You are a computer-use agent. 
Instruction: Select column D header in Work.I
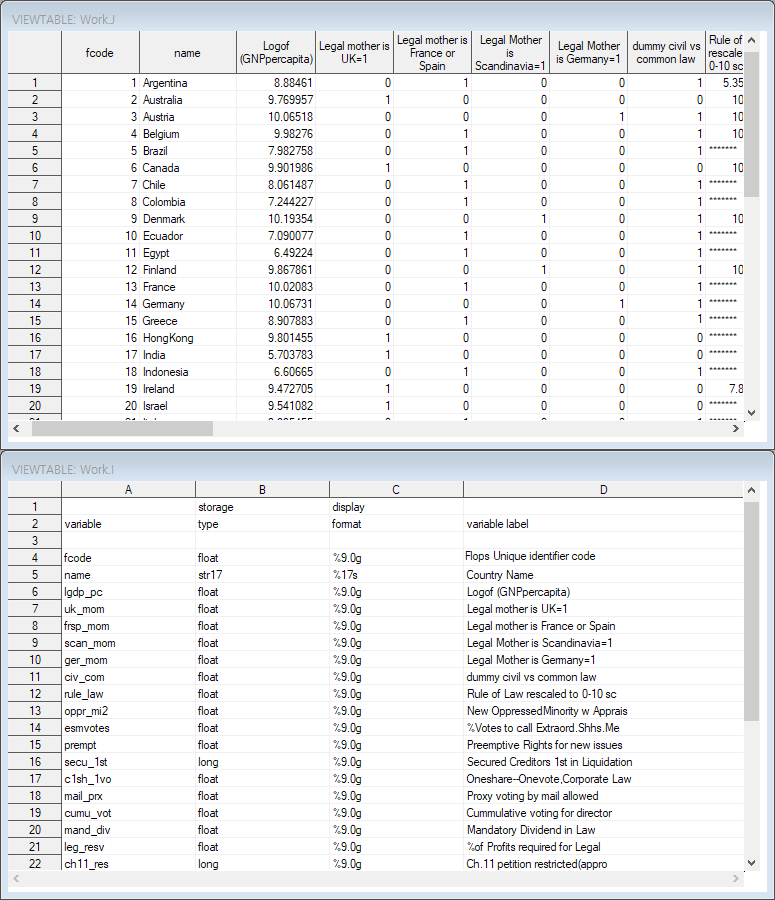(603, 490)
